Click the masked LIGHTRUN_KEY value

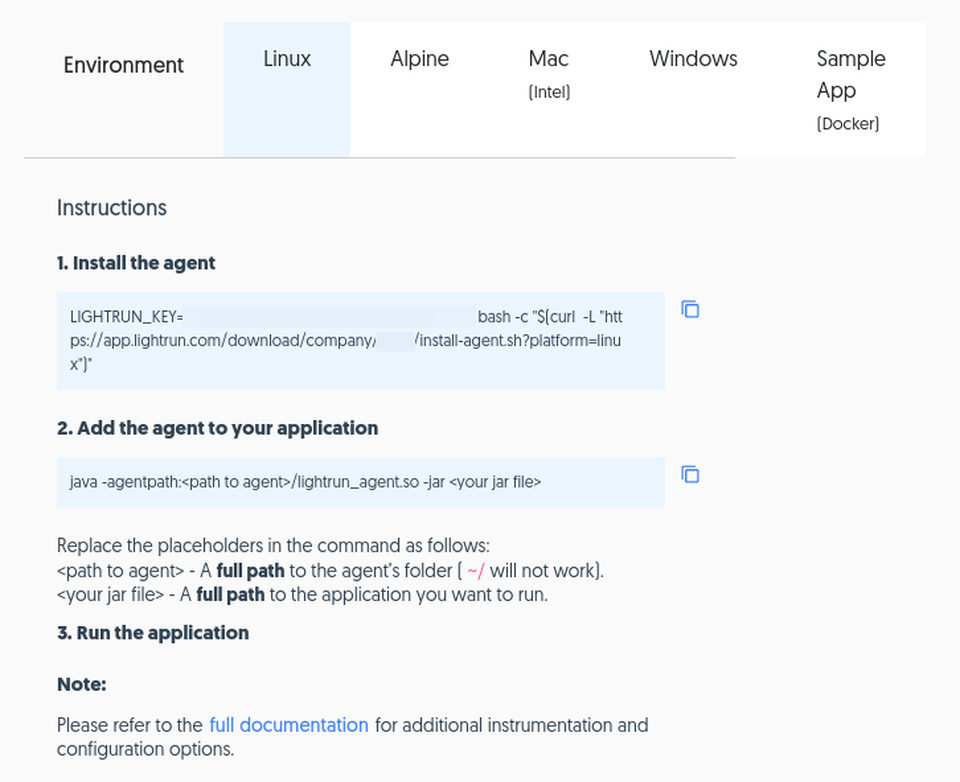(329, 317)
